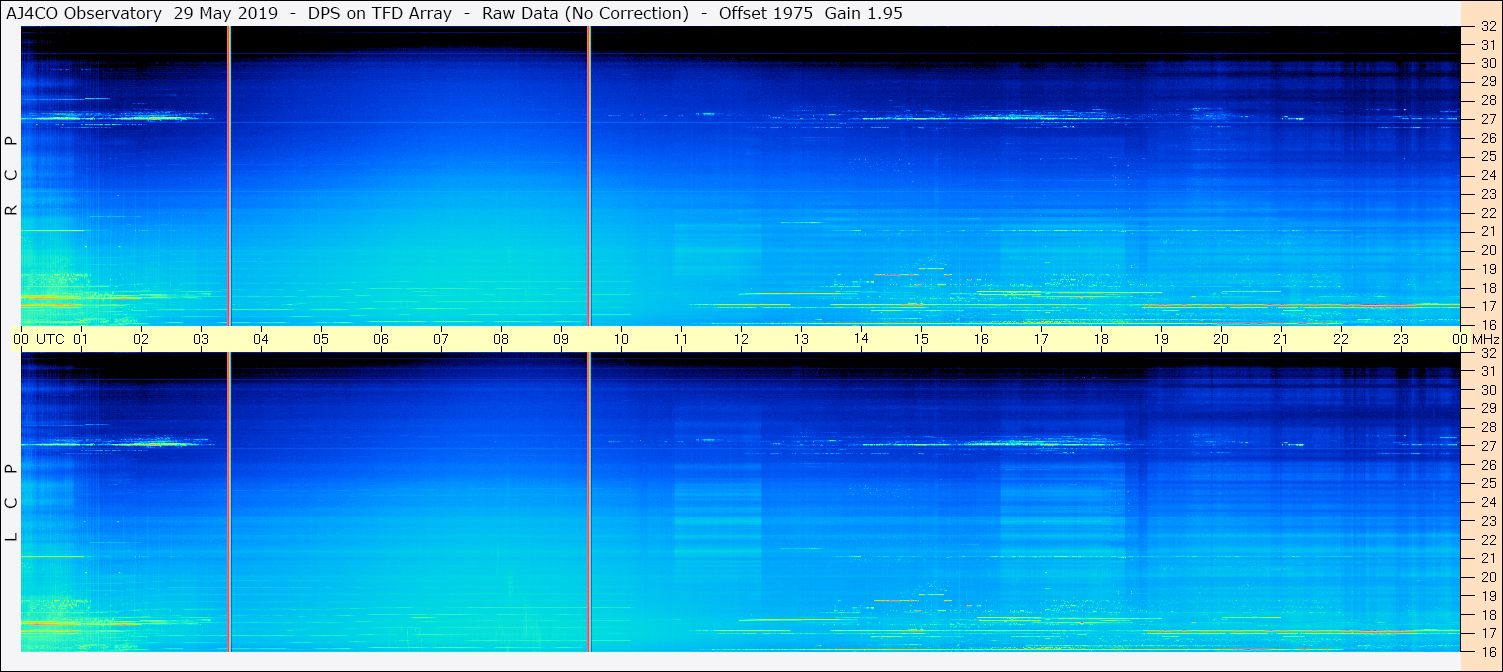Screen dimensions: 1503x672
Task: Select LCP panel's "29" MHz label
Action: (x=1488, y=409)
